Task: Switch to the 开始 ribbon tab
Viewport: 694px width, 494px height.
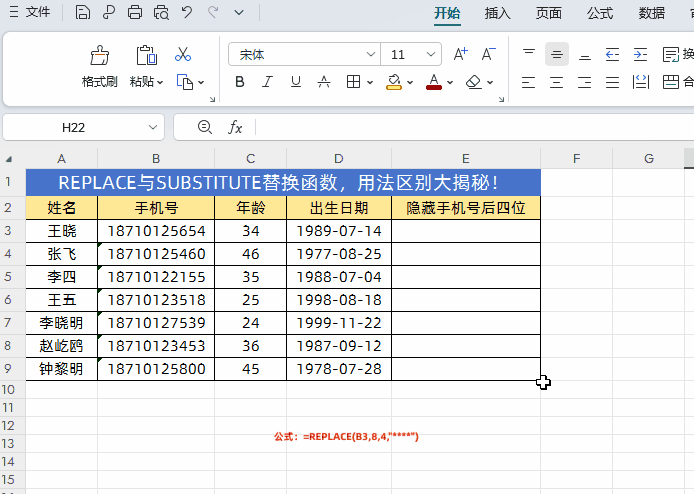Action: coord(447,13)
